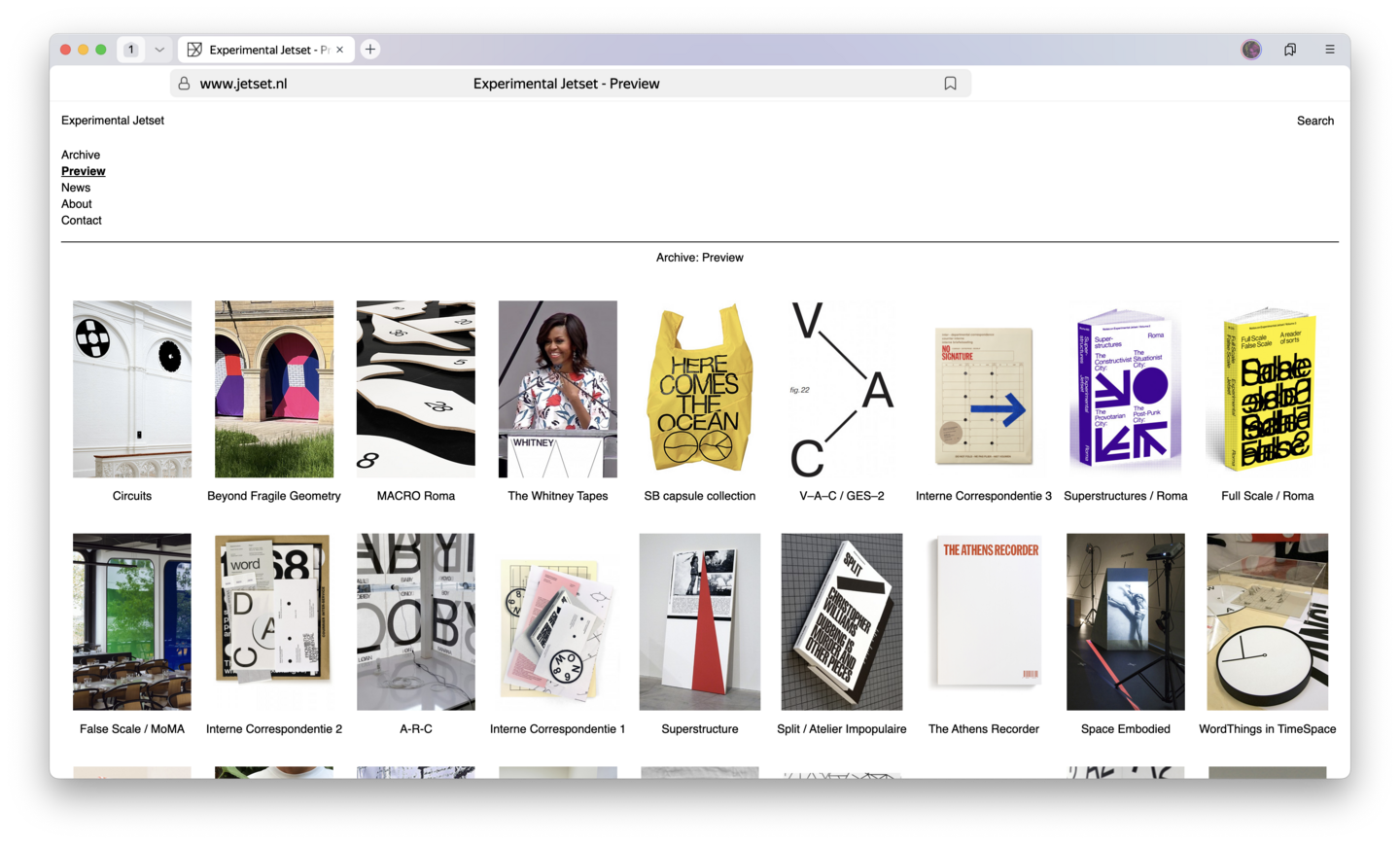1400x844 pixels.
Task: Click the "A-R-C" caption text
Action: point(416,729)
